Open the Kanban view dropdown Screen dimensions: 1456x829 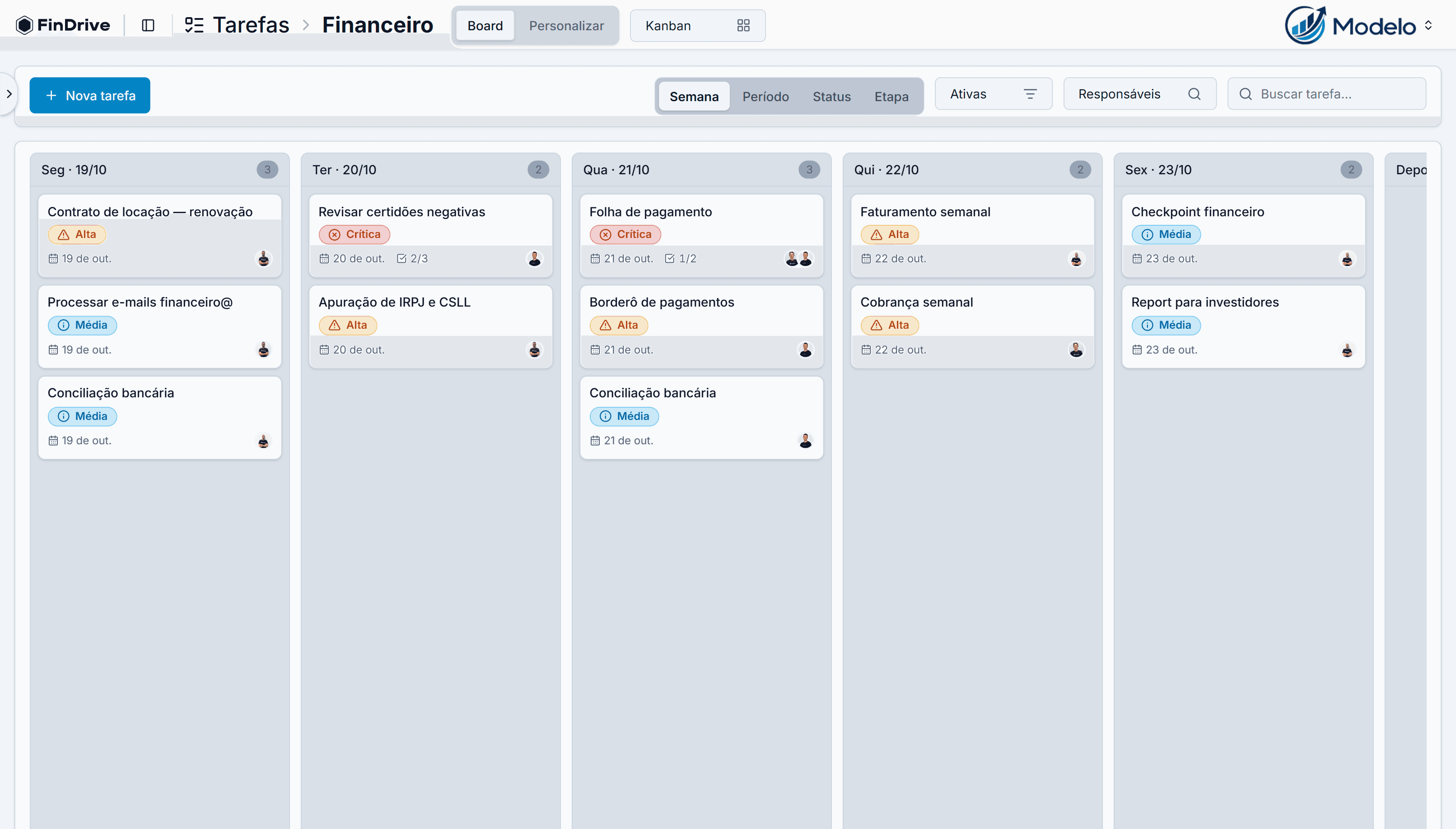pyautogui.click(x=698, y=26)
